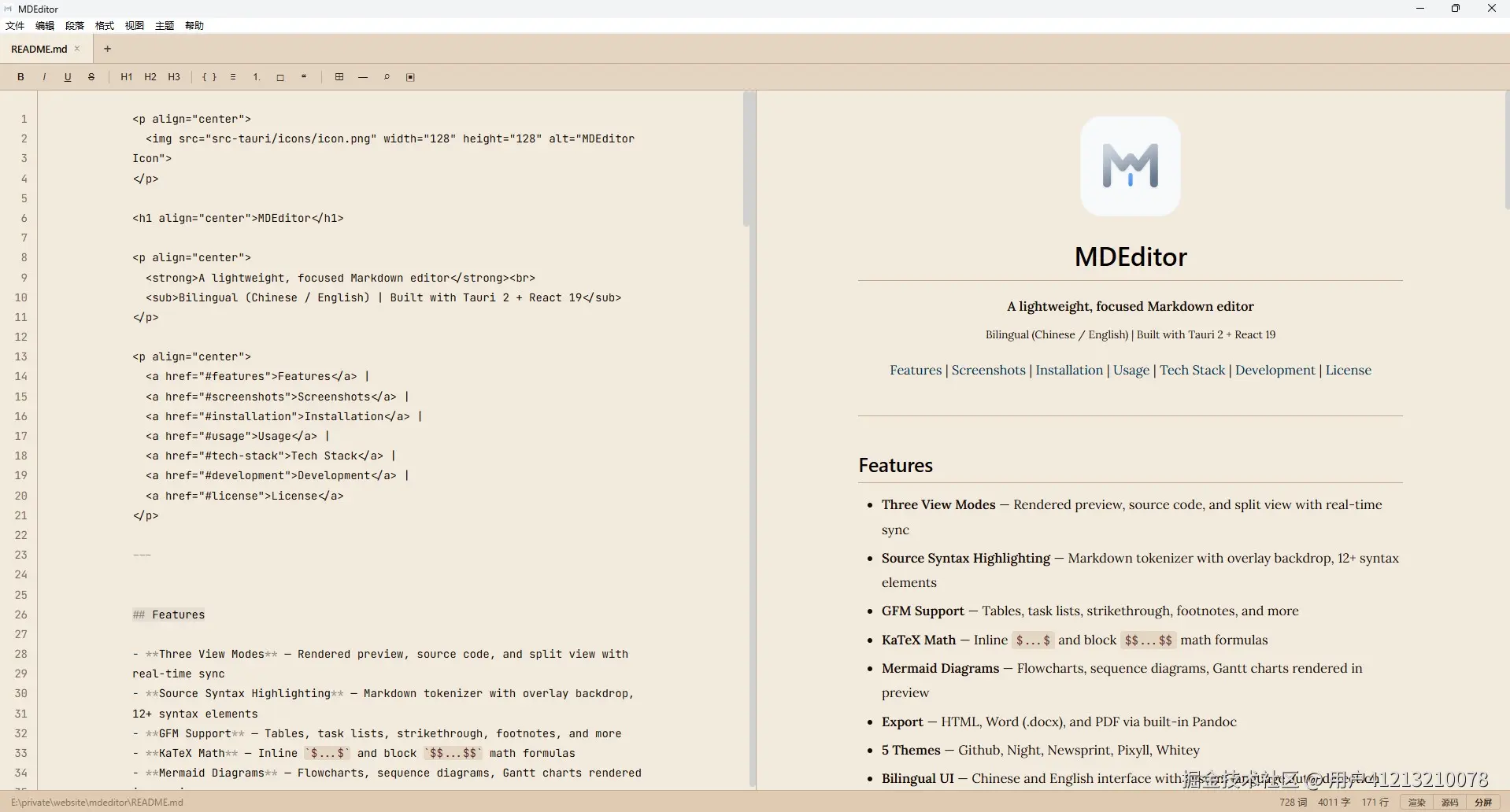Image resolution: width=1510 pixels, height=812 pixels.
Task: Switch to 分屏 split view mode
Action: coord(1483,803)
